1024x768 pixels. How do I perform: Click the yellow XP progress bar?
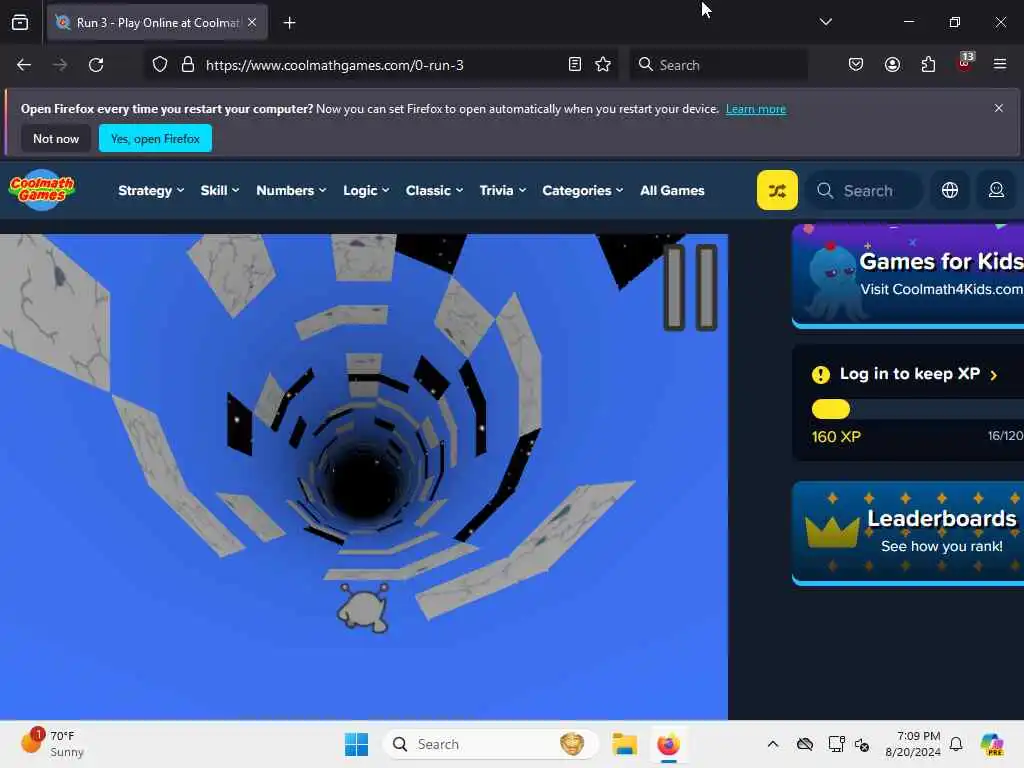[831, 409]
